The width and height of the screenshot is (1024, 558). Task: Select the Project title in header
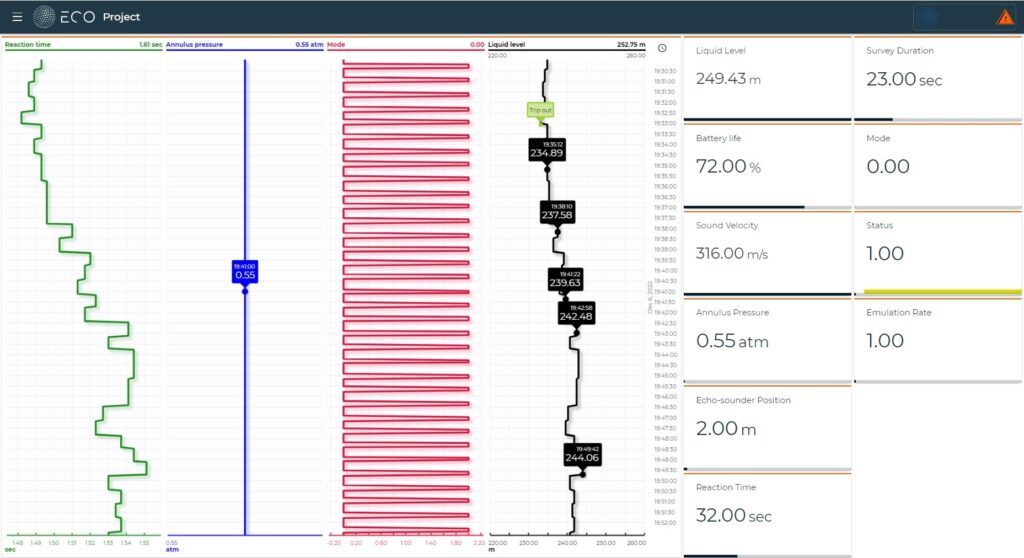tap(121, 17)
